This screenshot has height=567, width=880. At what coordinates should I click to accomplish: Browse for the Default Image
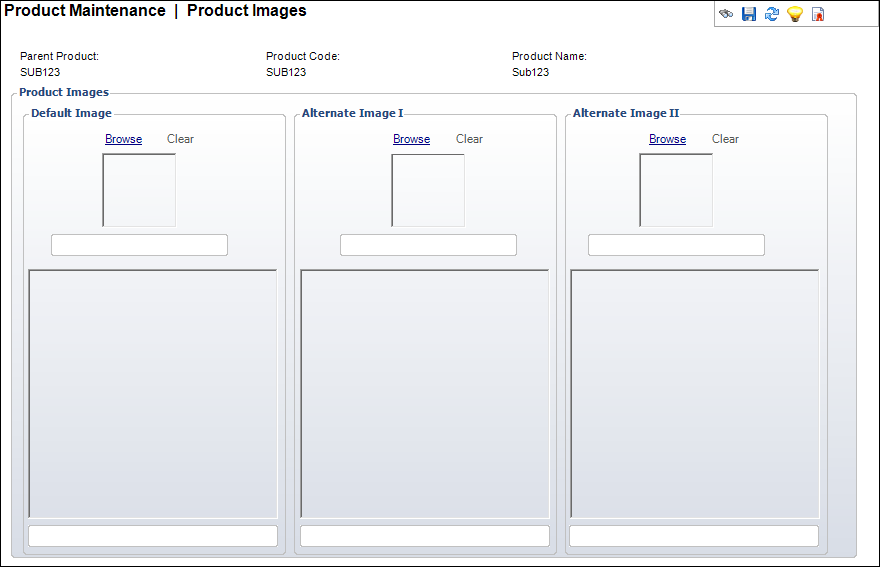click(x=123, y=139)
